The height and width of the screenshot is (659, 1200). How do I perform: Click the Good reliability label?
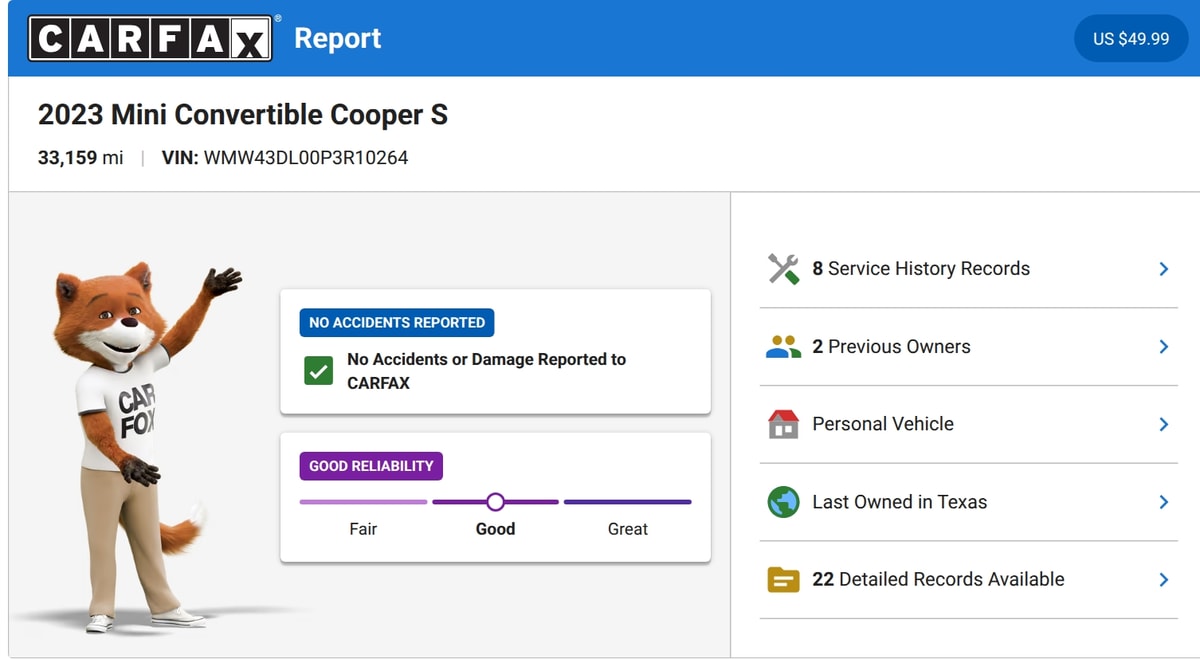click(495, 529)
